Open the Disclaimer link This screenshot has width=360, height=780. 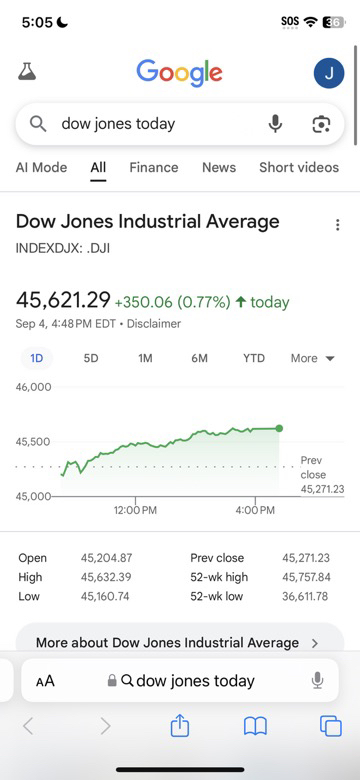[x=154, y=324]
